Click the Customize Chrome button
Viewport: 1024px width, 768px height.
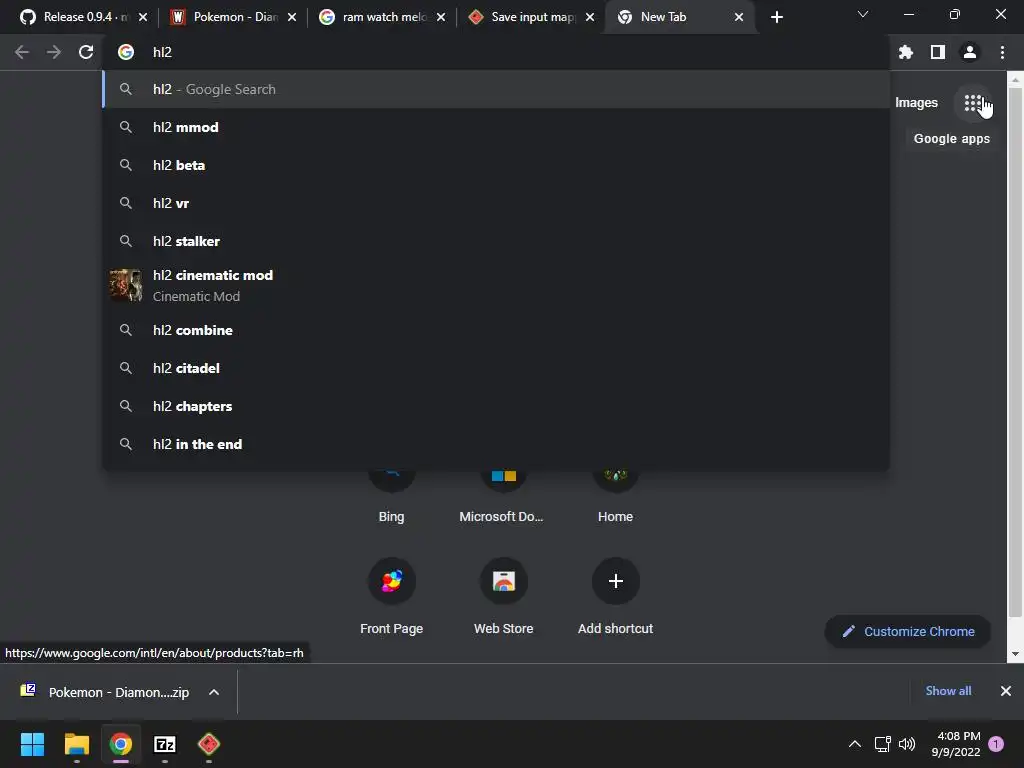click(908, 632)
